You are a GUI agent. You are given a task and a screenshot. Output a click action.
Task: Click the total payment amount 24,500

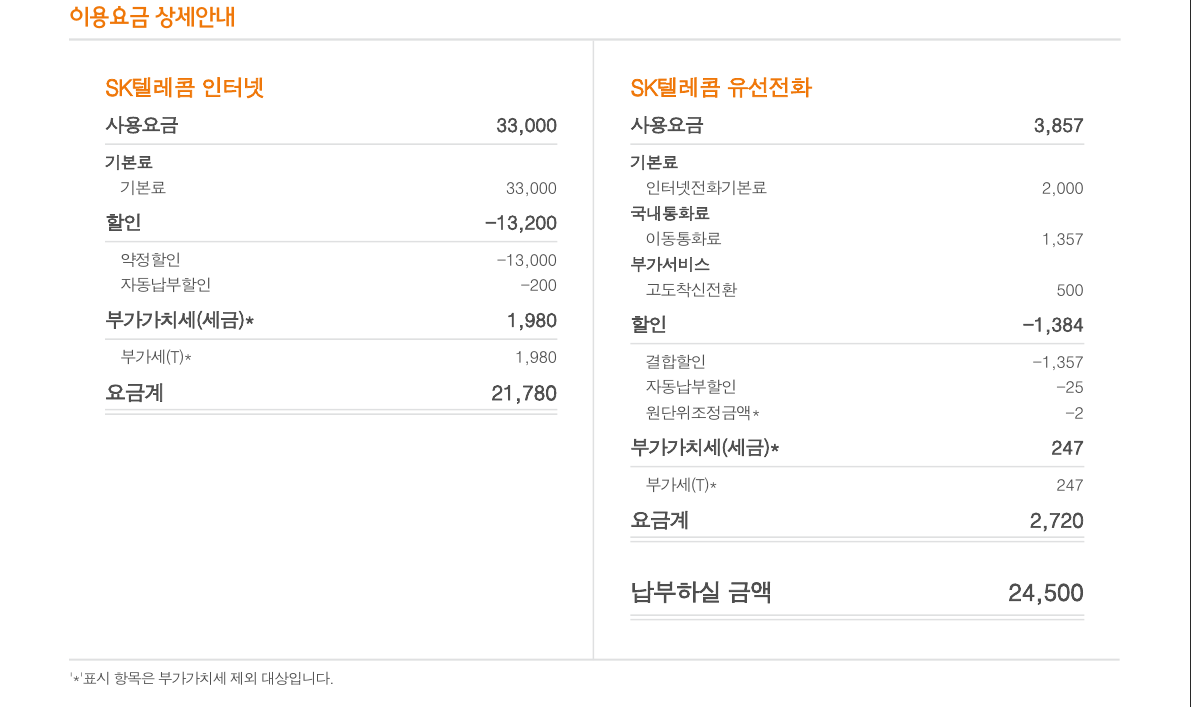point(1045,593)
